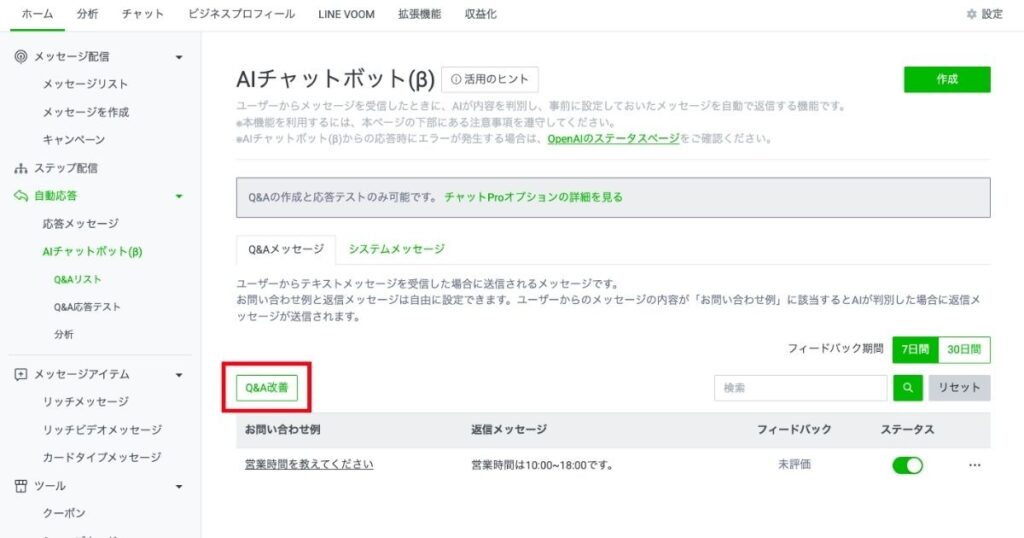The height and width of the screenshot is (538, 1024).
Task: Click the message broadcast target icon
Action: (21, 57)
